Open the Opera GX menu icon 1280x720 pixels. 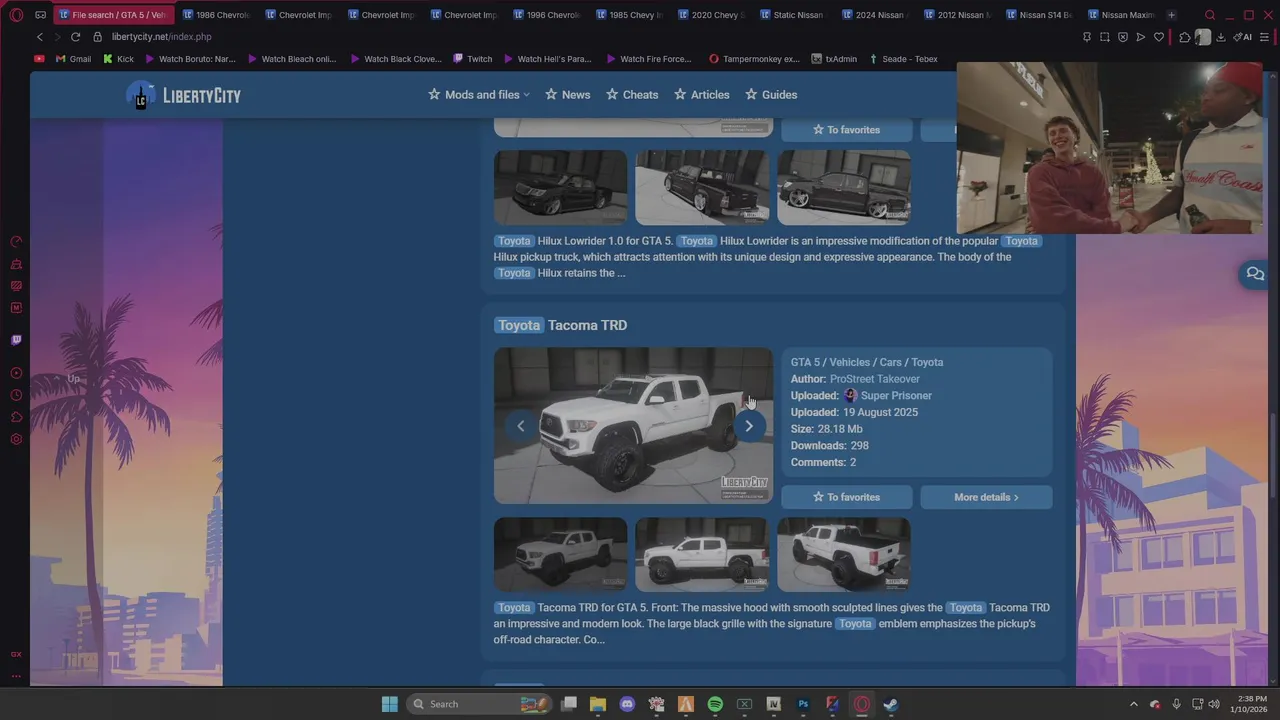coord(16,15)
